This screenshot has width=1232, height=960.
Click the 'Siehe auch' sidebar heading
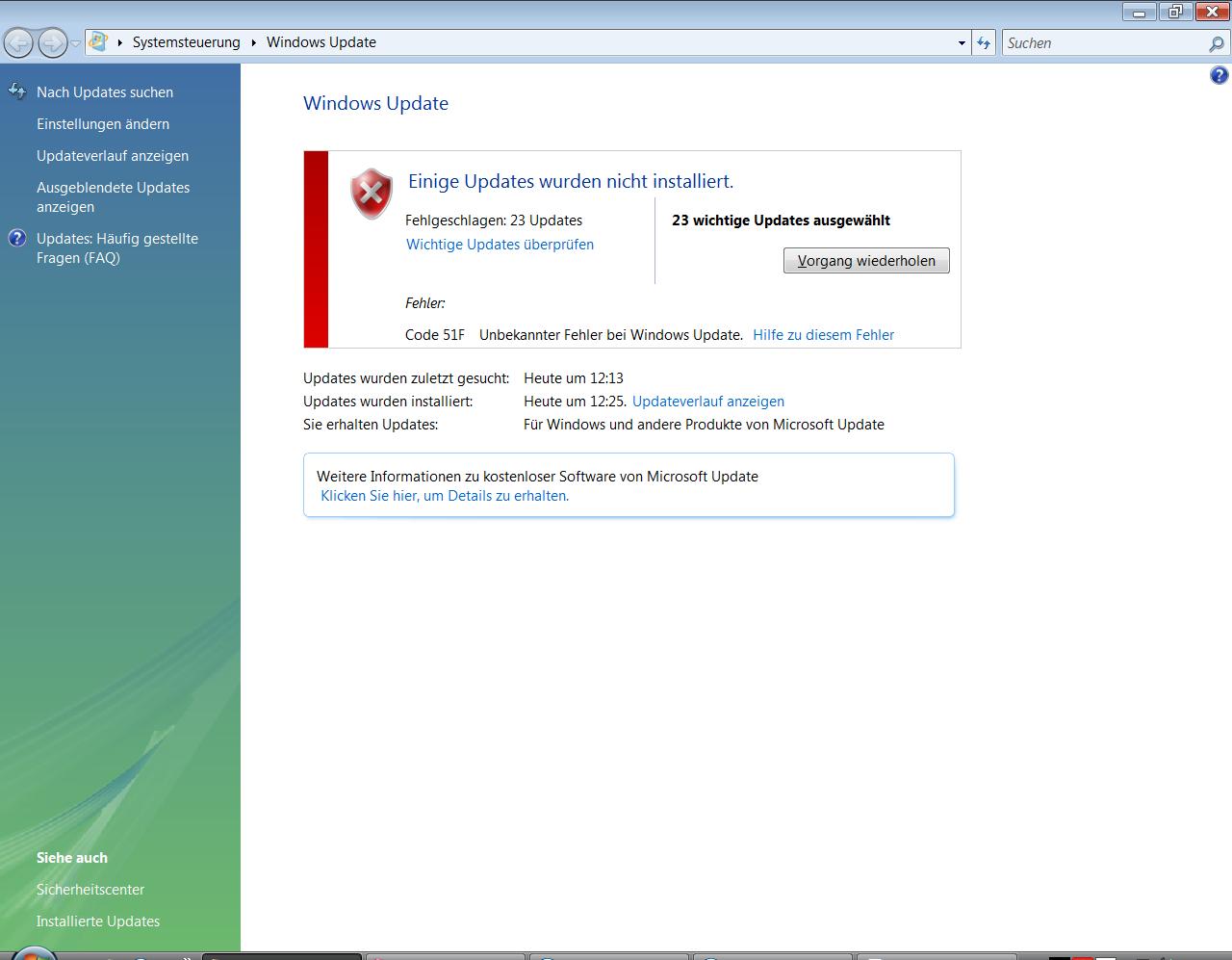[x=72, y=858]
